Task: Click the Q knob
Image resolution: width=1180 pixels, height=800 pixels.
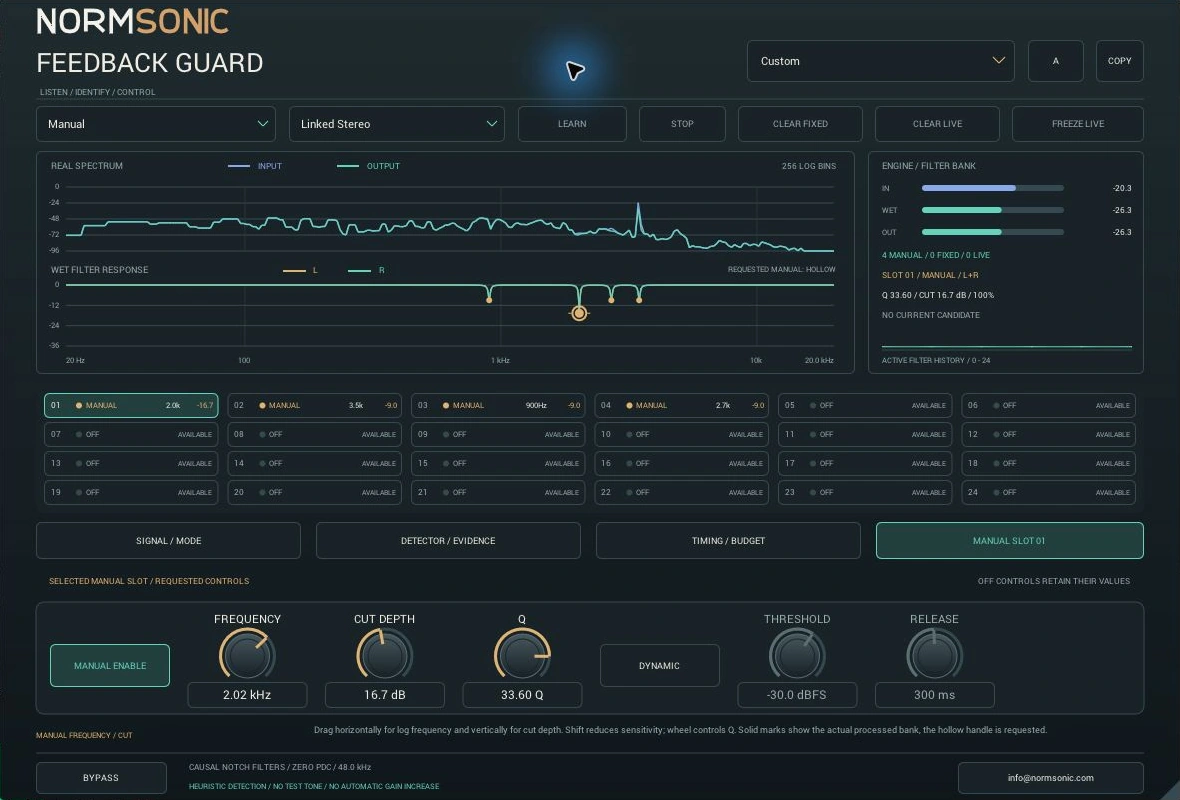Action: (x=522, y=654)
